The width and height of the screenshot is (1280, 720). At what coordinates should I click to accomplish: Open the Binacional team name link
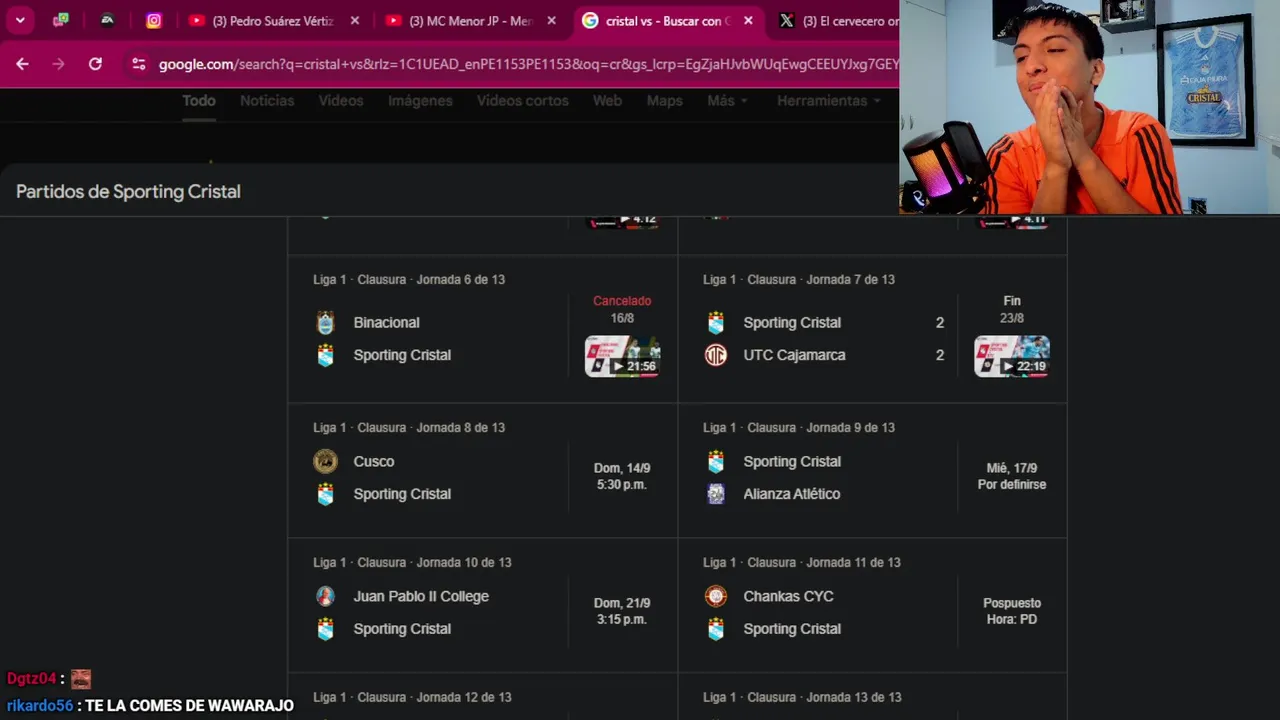point(386,322)
